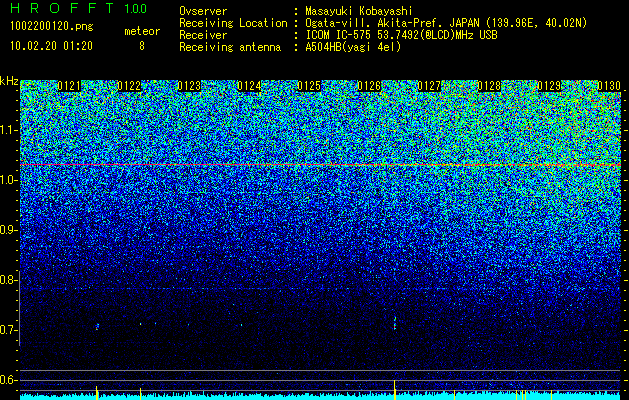Click the 0122 time marker
Viewport: 629px width, 400px height.
129,86
